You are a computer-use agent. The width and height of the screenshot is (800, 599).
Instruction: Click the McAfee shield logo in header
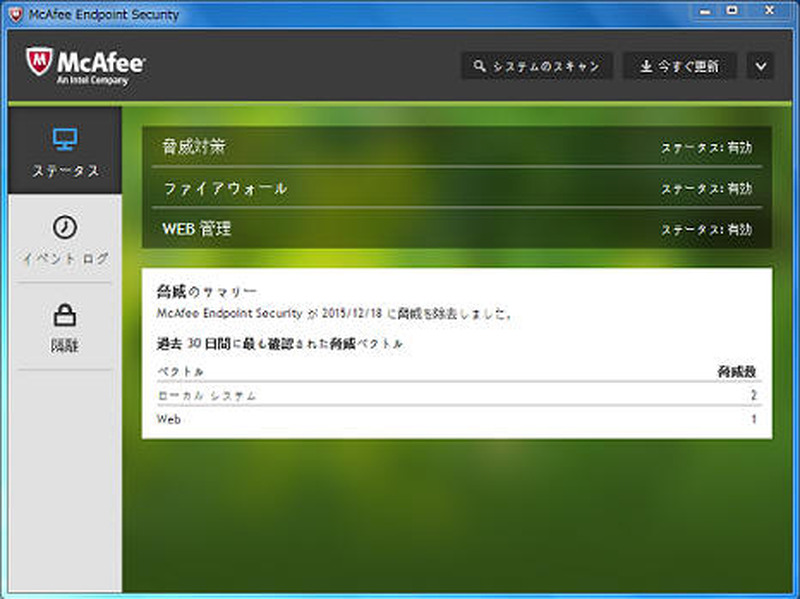[x=40, y=63]
